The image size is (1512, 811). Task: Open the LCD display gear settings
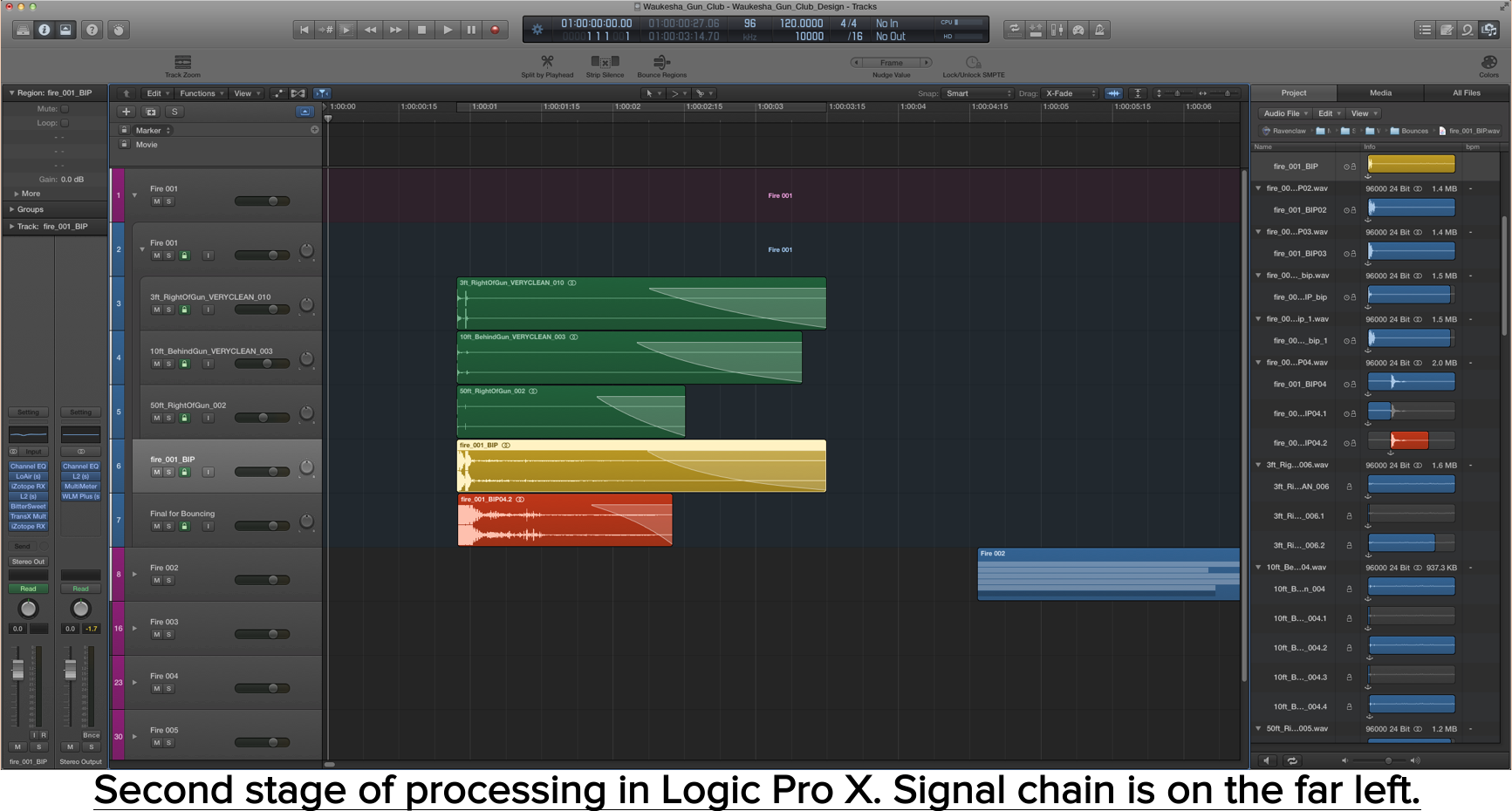[x=537, y=30]
